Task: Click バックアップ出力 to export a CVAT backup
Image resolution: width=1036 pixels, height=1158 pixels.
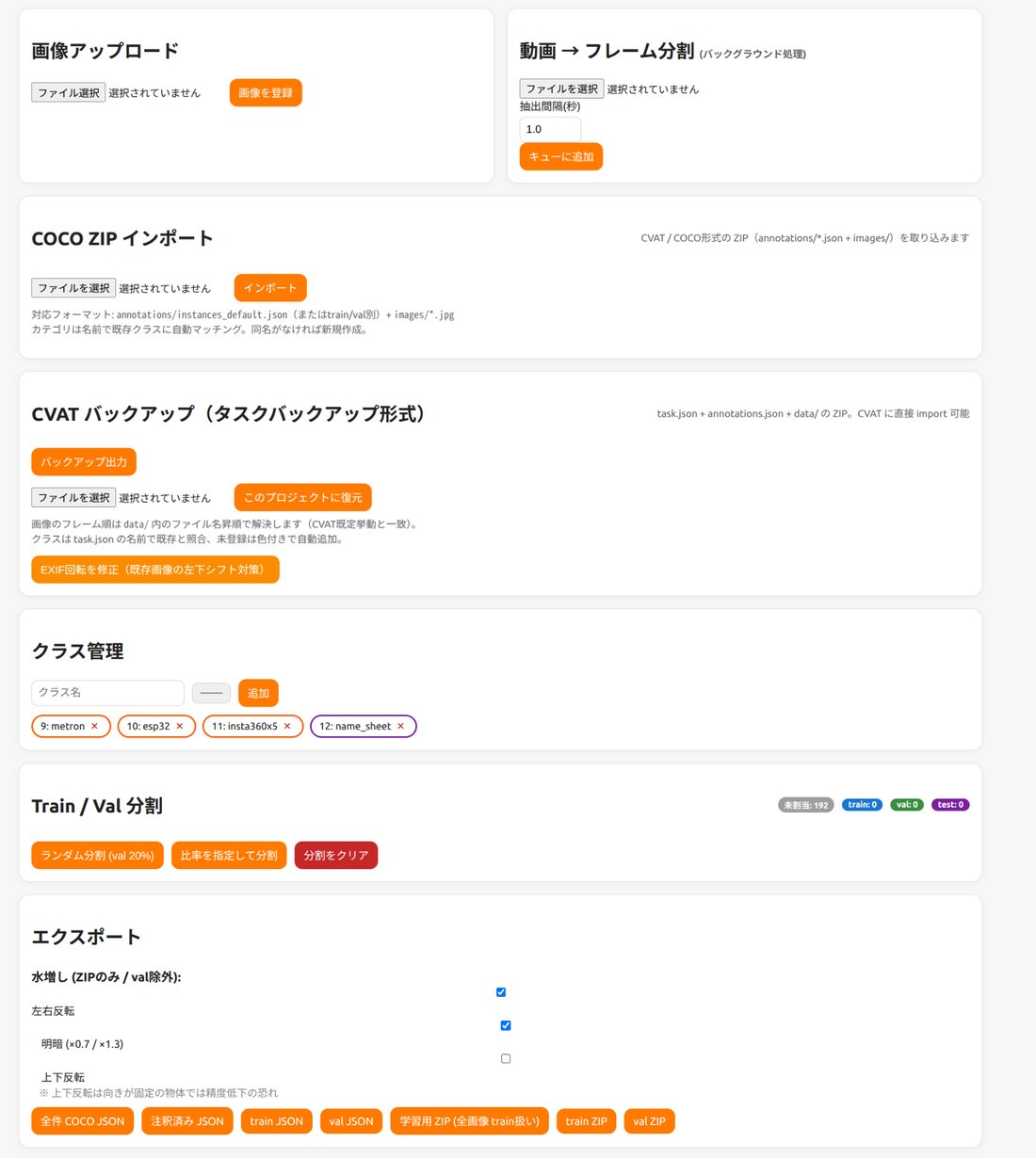Action: pyautogui.click(x=84, y=462)
